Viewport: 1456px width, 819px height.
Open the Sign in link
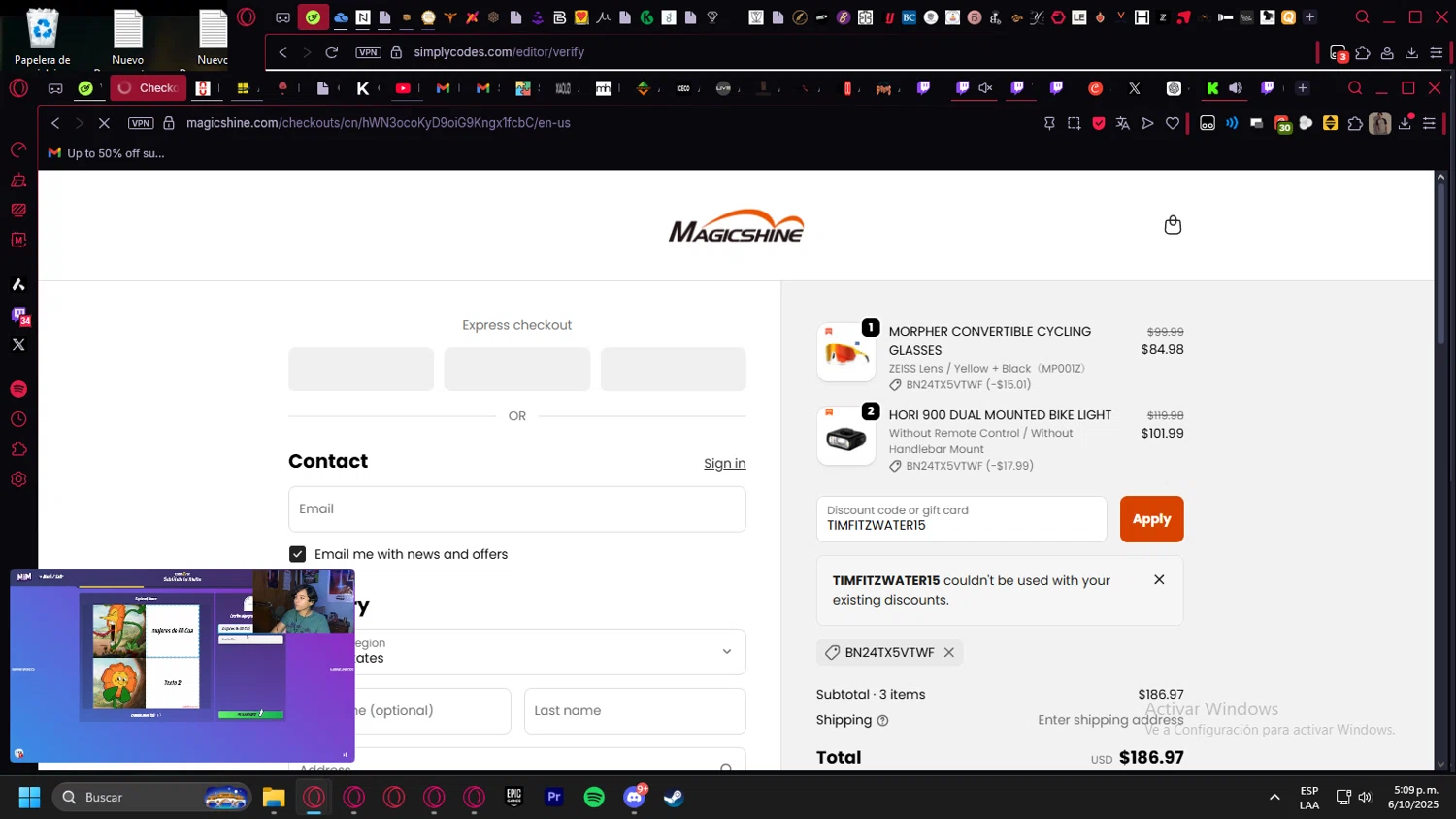click(x=724, y=463)
